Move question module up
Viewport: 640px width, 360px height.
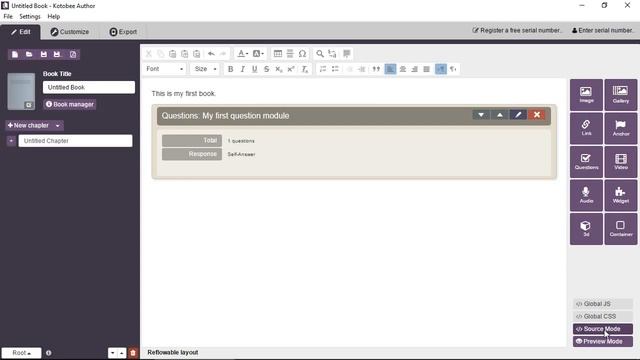[500, 115]
